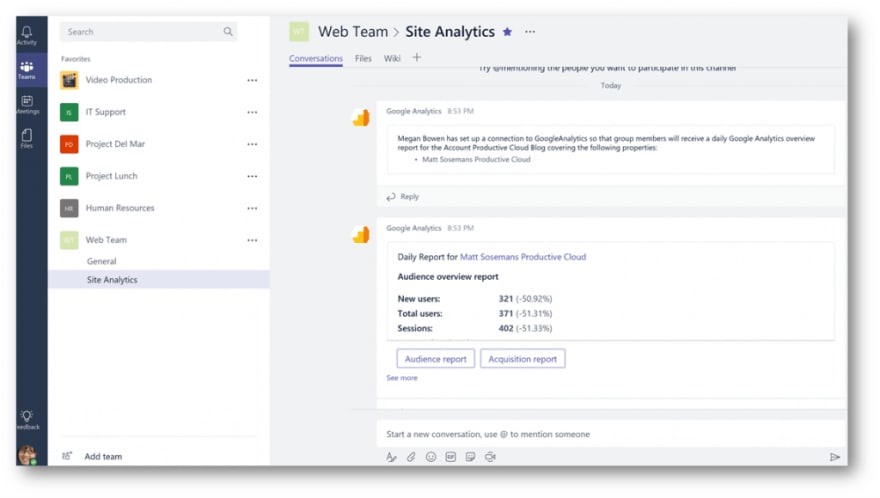Open the Project Del Mar team
Viewport: 880px width, 498px height.
pos(115,144)
